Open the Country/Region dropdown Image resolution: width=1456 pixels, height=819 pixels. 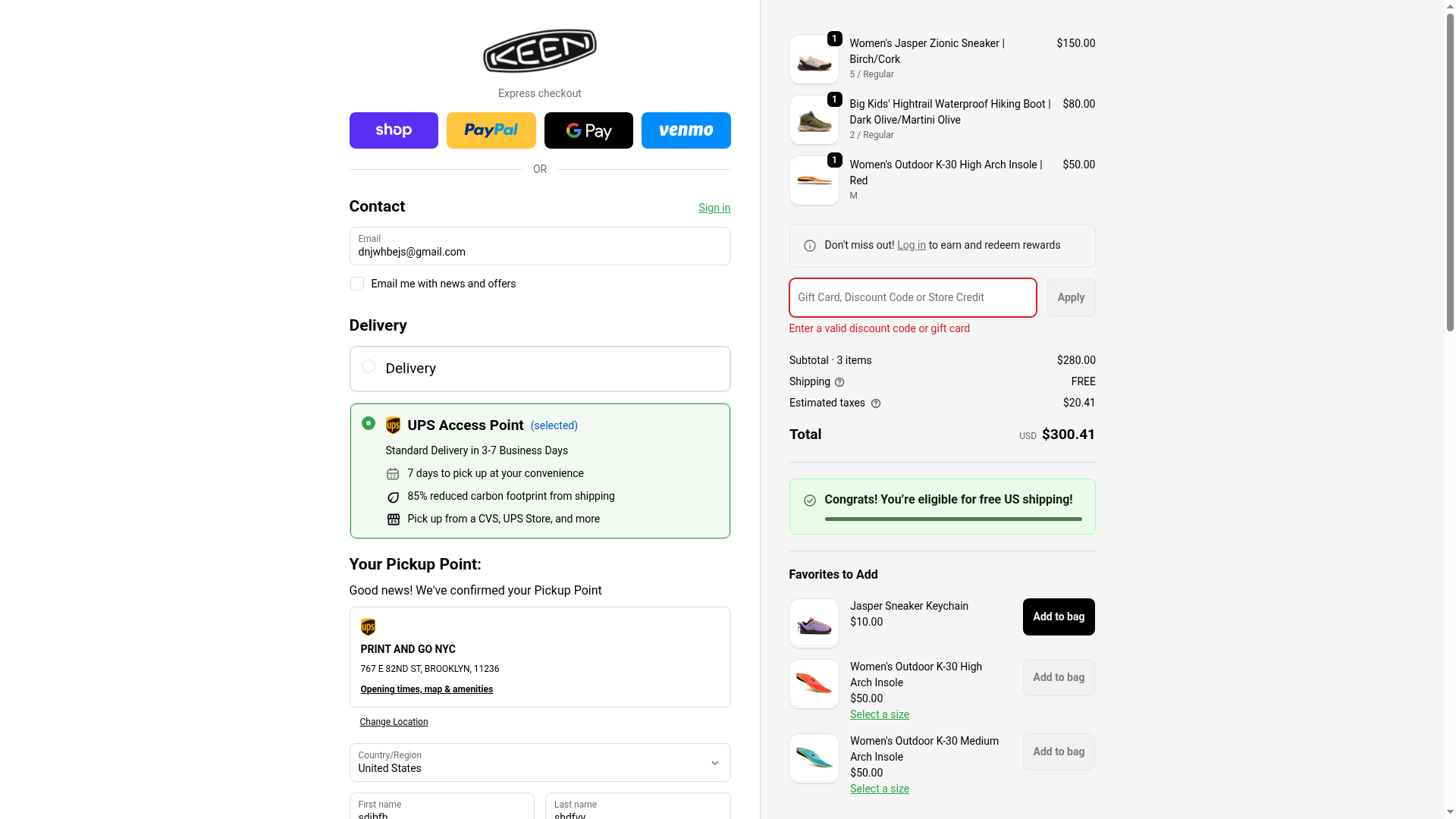[539, 762]
